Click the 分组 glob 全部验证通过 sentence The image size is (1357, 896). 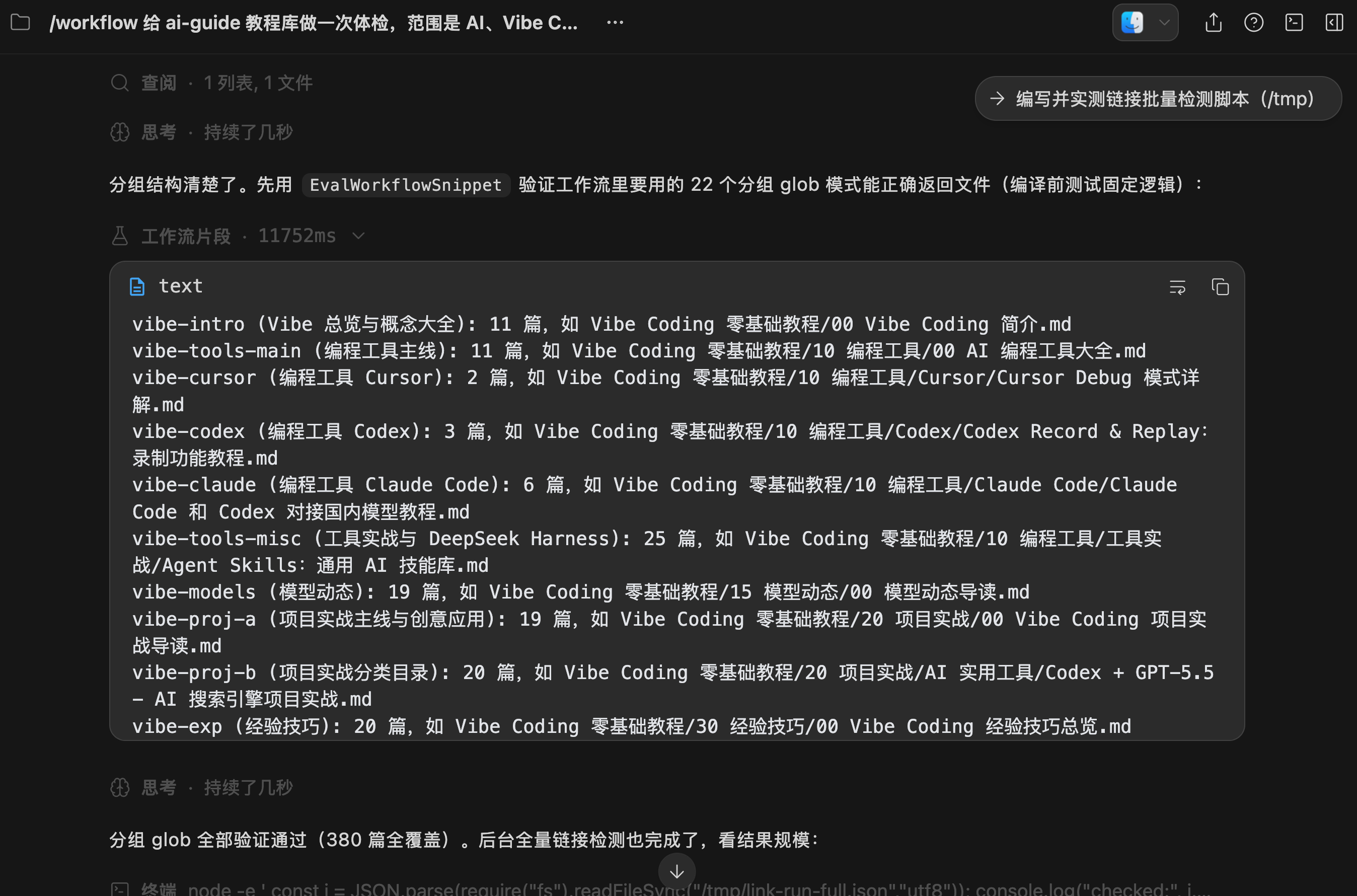pos(464,840)
